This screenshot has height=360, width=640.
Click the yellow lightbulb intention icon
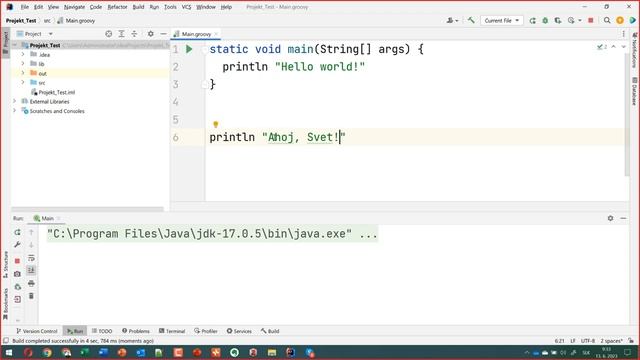pyautogui.click(x=216, y=124)
